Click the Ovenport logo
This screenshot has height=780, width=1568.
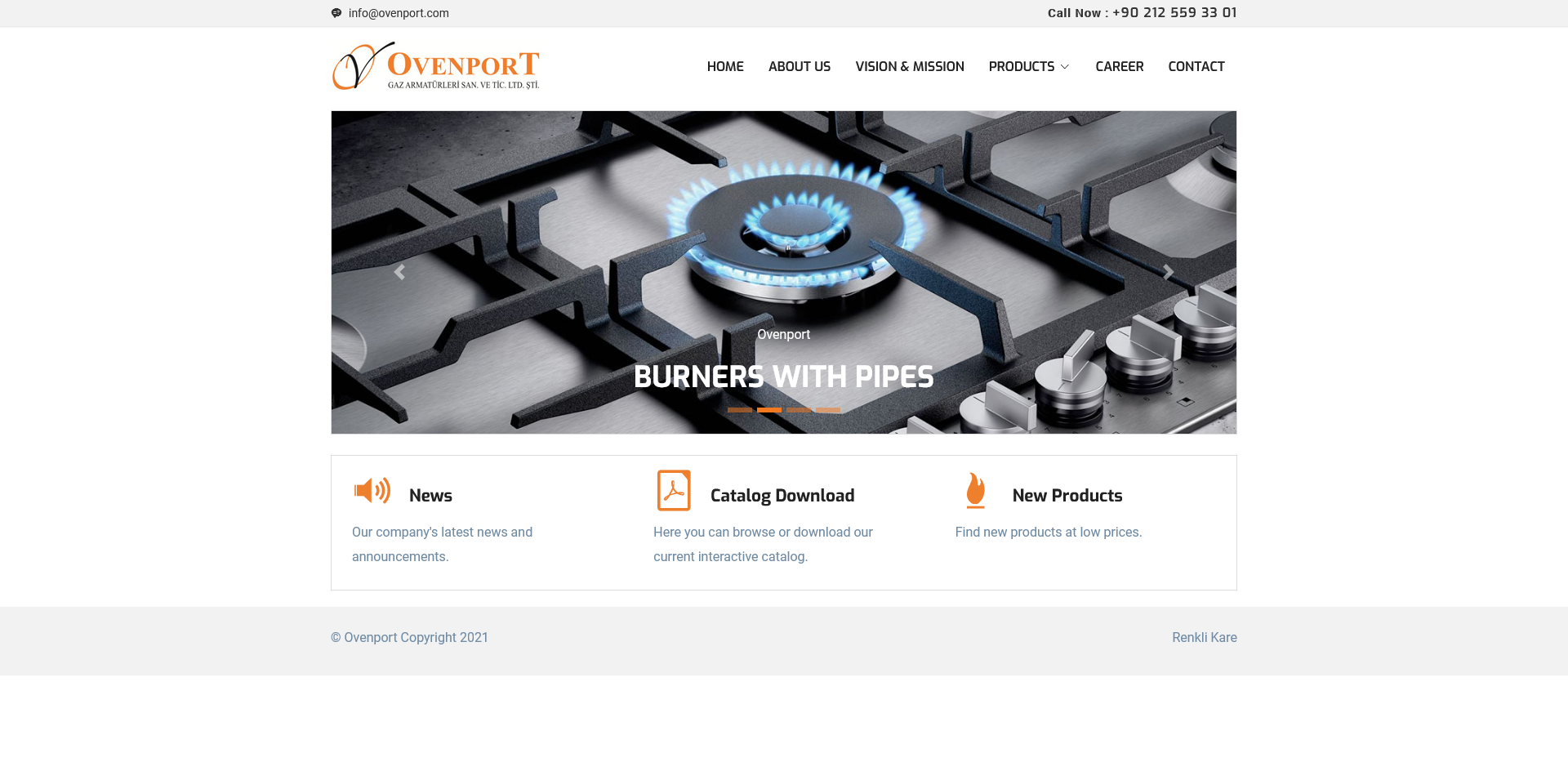(x=435, y=66)
